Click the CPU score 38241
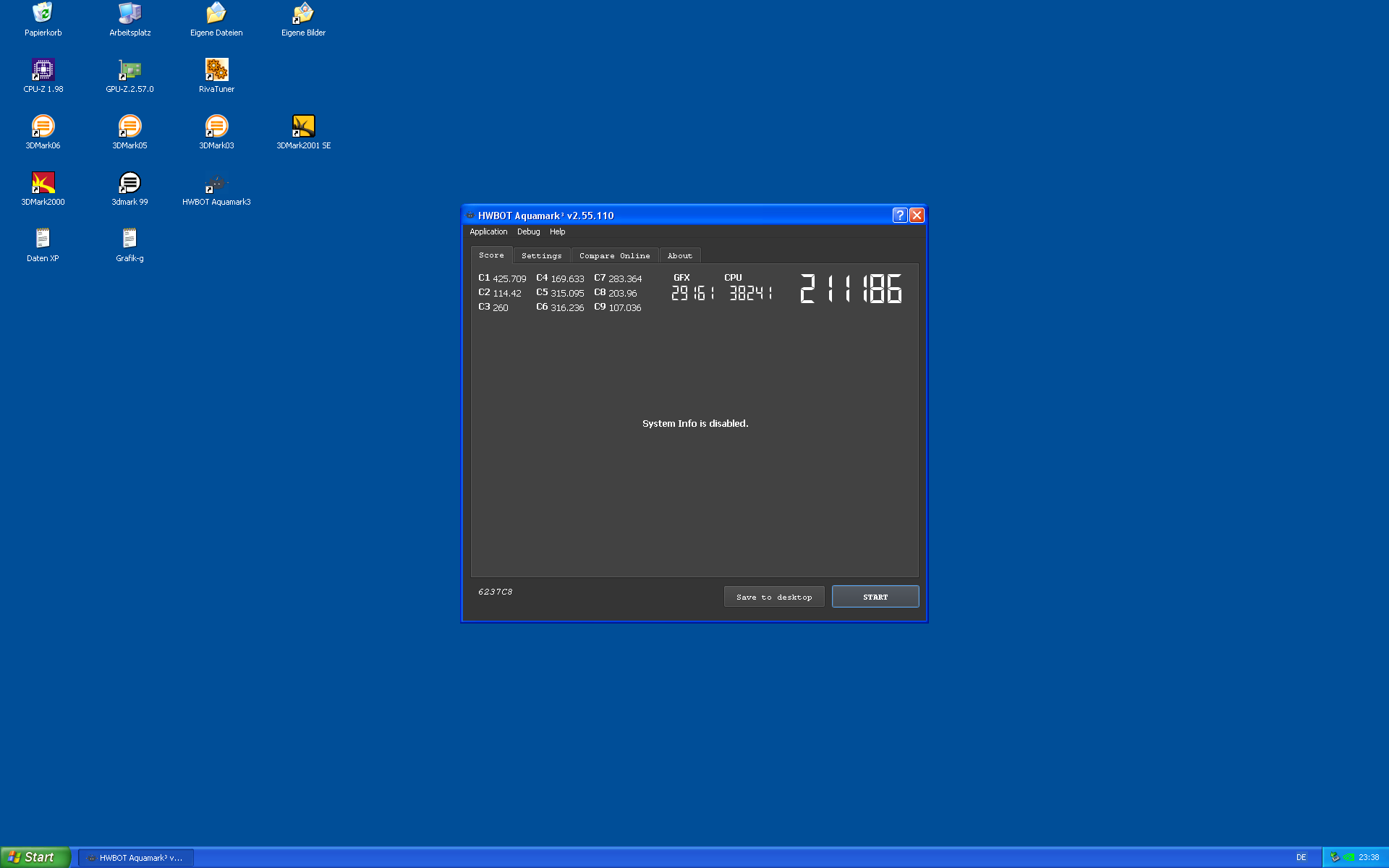This screenshot has width=1389, height=868. [x=750, y=293]
